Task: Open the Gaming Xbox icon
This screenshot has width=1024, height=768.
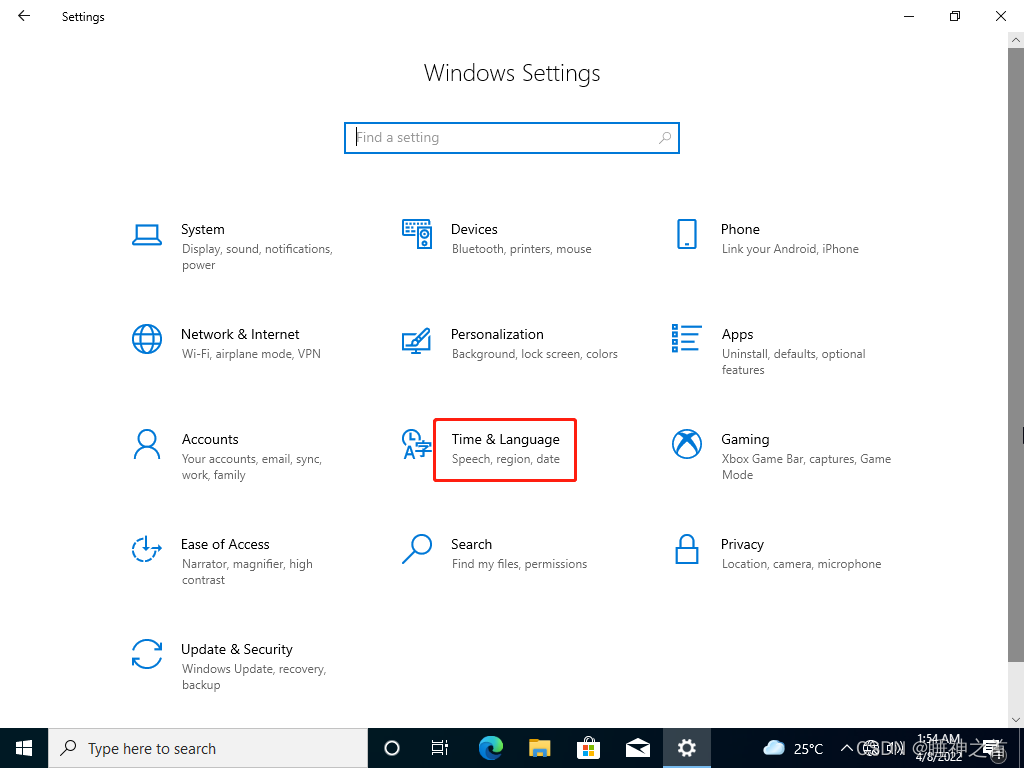Action: click(686, 444)
